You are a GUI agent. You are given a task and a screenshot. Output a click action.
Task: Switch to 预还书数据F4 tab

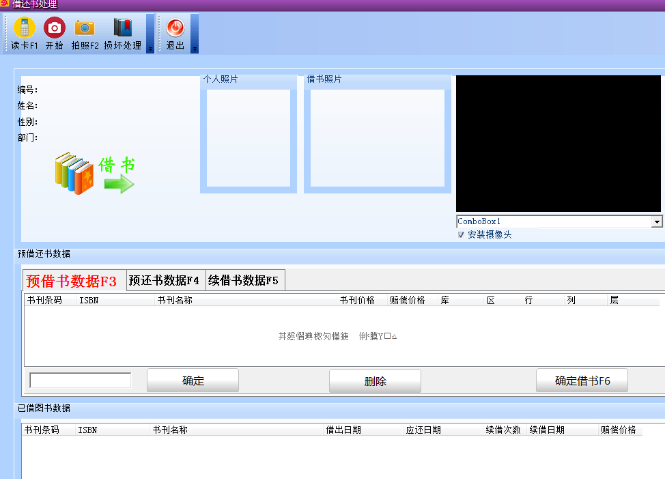(164, 280)
